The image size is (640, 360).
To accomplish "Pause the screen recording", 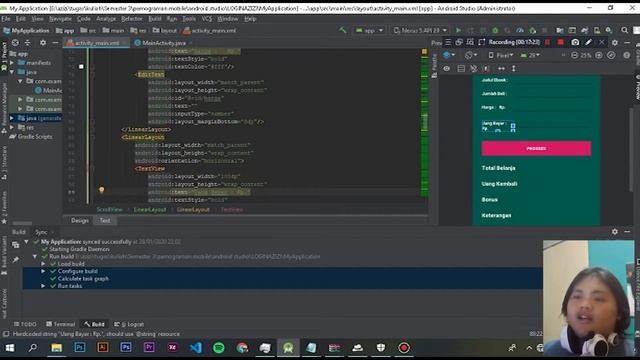I will click(x=547, y=42).
